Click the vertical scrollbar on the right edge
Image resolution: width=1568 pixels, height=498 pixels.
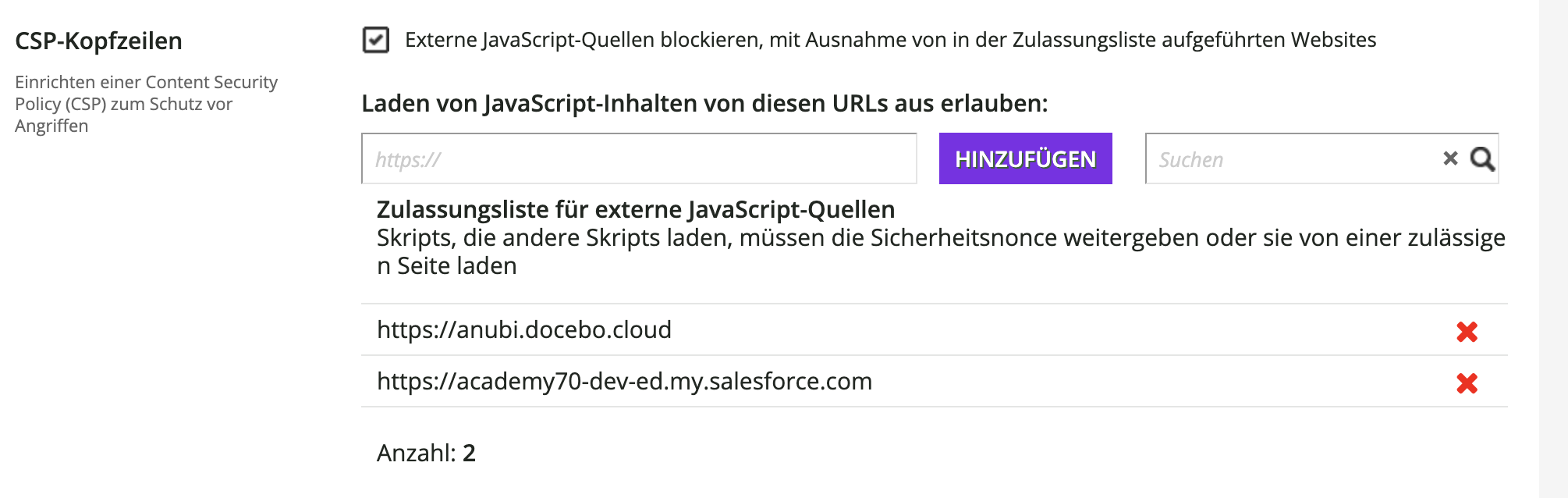(x=1552, y=249)
